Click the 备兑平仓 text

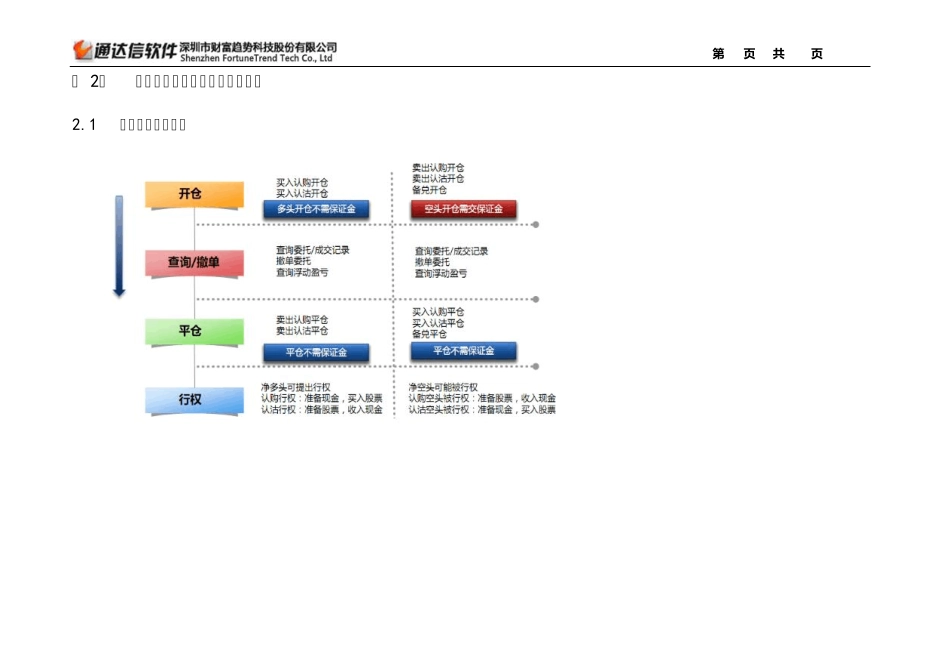click(430, 334)
